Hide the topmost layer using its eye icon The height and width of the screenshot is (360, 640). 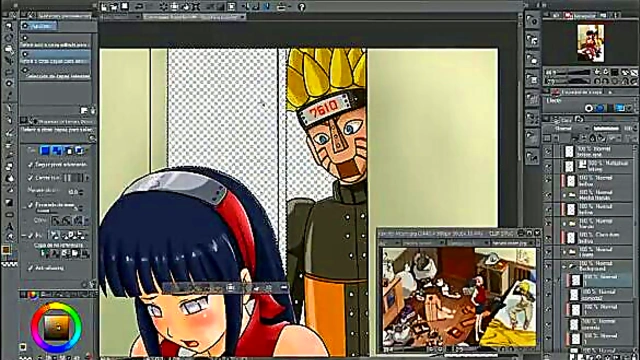548,152
